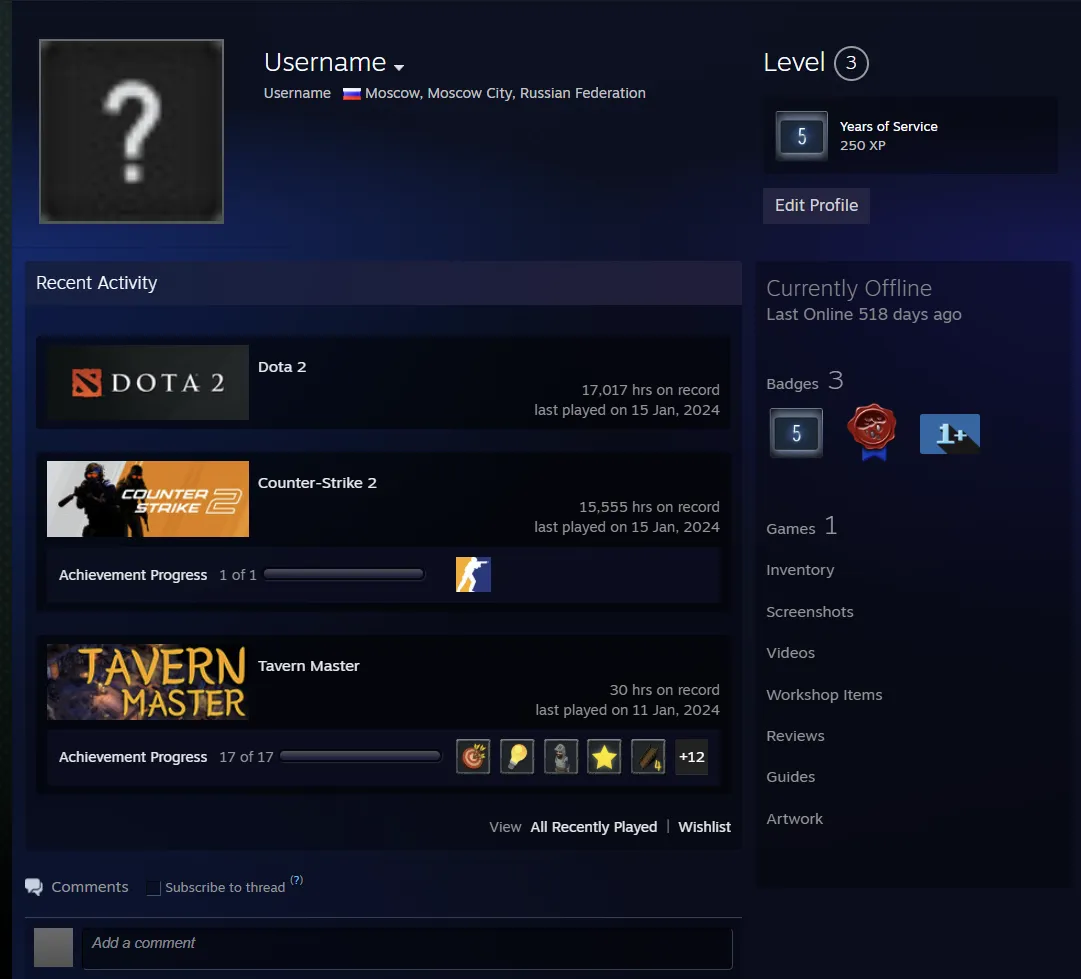The width and height of the screenshot is (1081, 979).
Task: Open the Wishlist link
Action: point(704,827)
